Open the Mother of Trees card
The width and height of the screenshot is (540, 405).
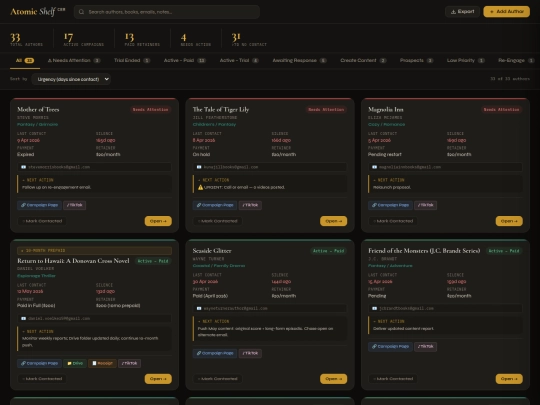pos(158,221)
